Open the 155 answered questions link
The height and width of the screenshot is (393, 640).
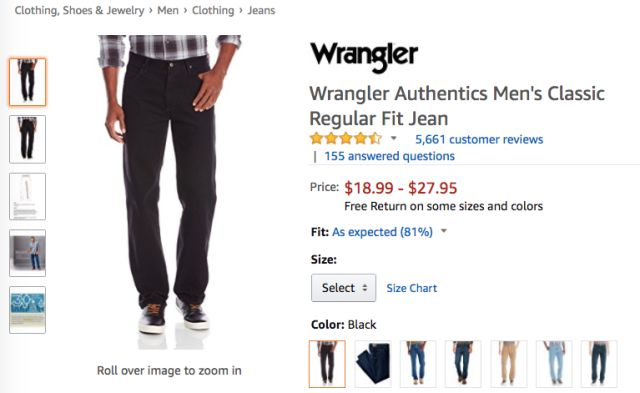click(389, 156)
